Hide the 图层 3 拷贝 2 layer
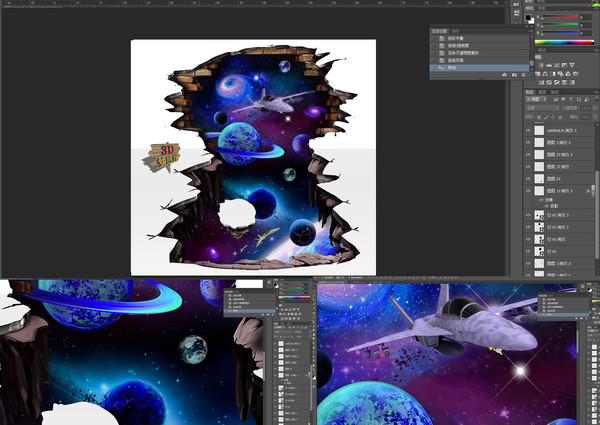The height and width of the screenshot is (425, 600). pyautogui.click(x=528, y=143)
